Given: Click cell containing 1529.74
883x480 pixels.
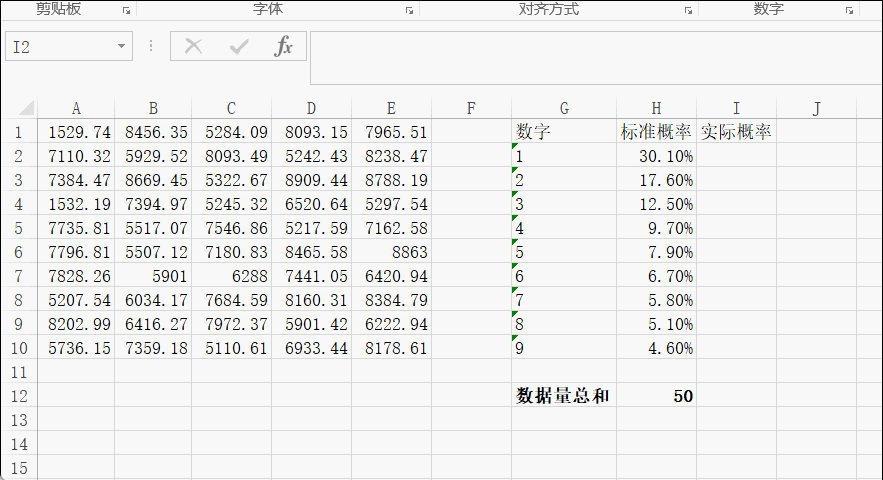Looking at the screenshot, I should 76,132.
